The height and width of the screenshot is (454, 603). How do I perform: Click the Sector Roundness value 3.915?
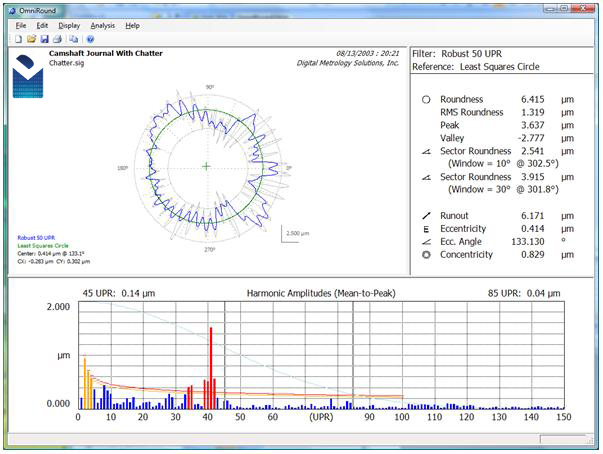coord(533,177)
